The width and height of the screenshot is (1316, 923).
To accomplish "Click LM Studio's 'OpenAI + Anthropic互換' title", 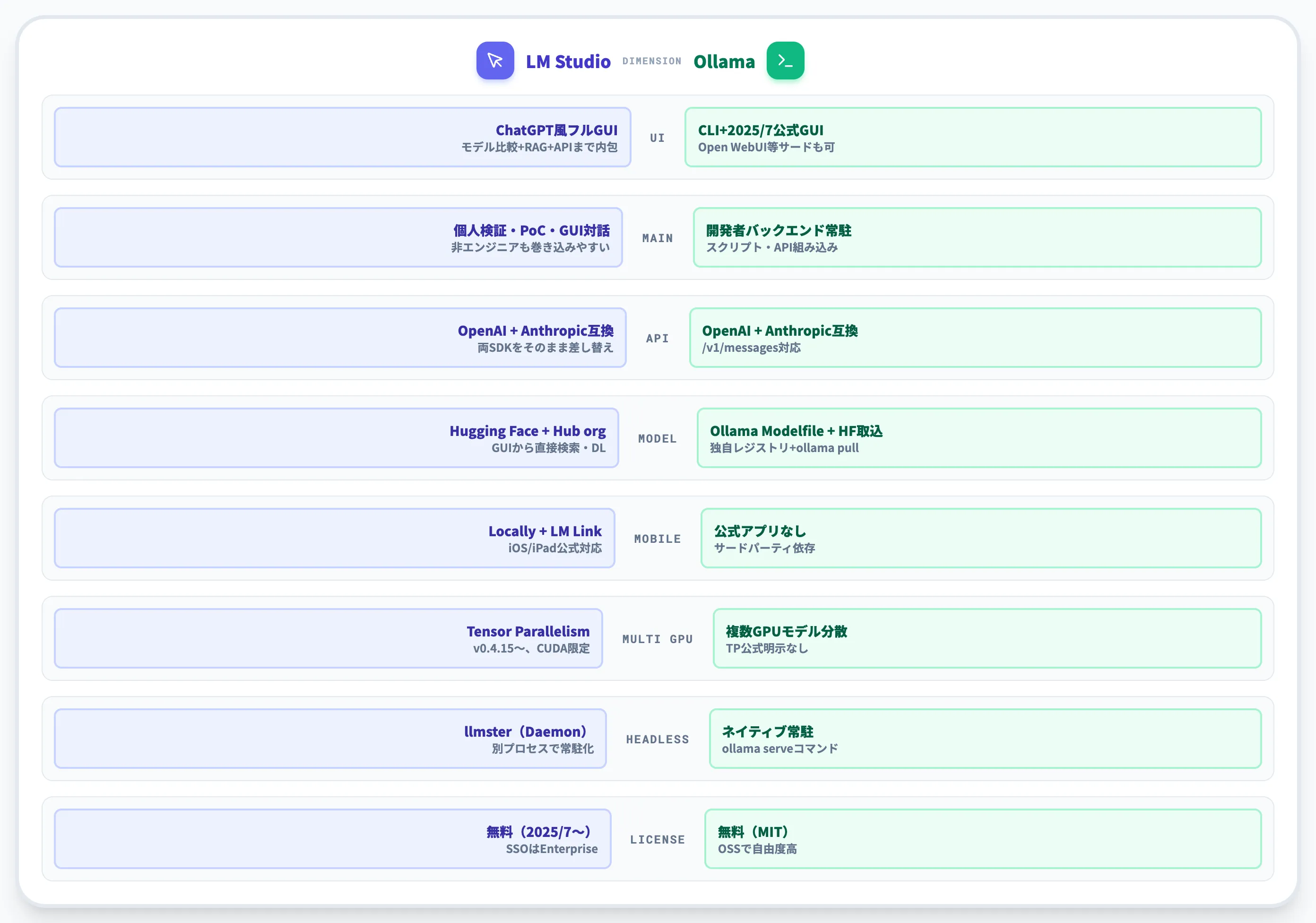I will pyautogui.click(x=536, y=331).
